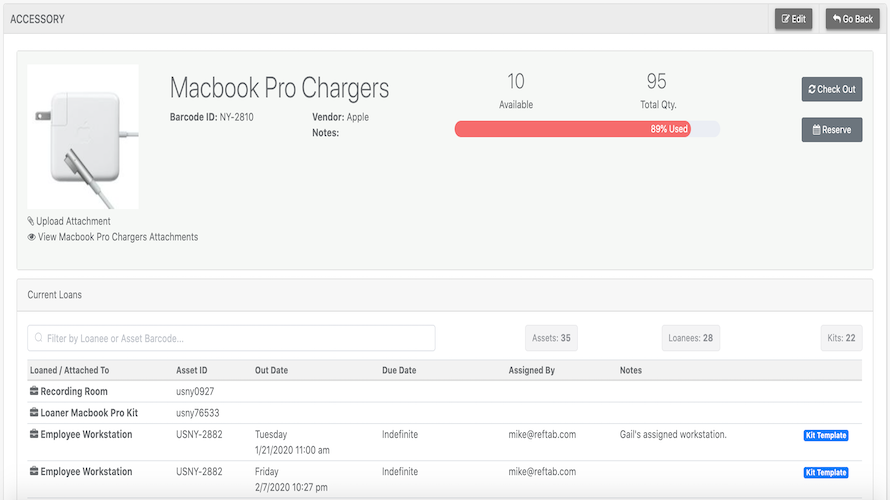Click the Check Out button
This screenshot has height=500, width=890.
[831, 89]
